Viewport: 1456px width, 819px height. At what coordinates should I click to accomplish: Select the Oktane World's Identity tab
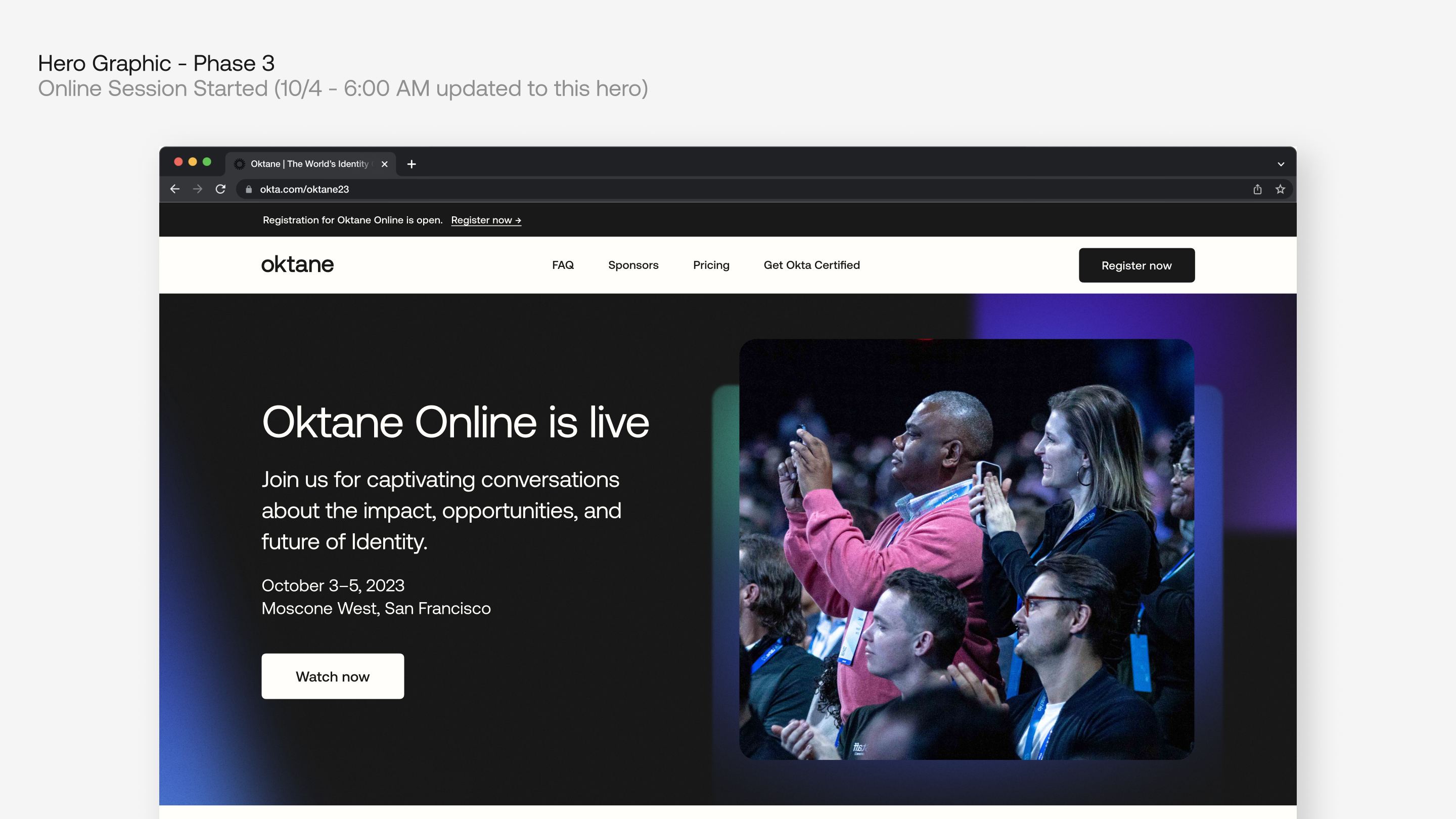coord(311,164)
